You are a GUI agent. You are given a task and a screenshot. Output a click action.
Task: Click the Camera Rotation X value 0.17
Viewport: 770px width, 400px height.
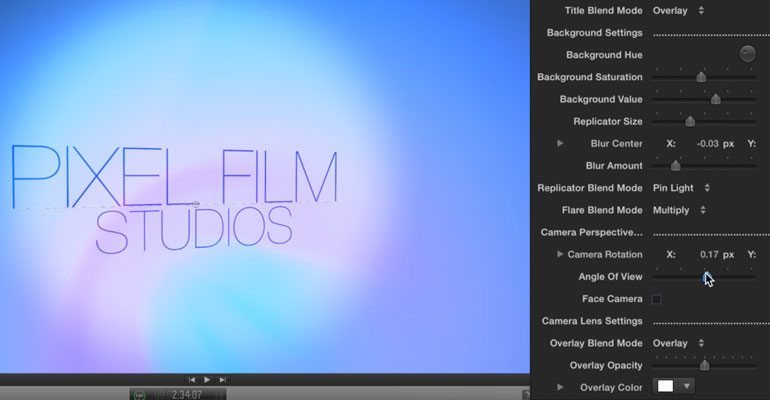click(x=709, y=254)
